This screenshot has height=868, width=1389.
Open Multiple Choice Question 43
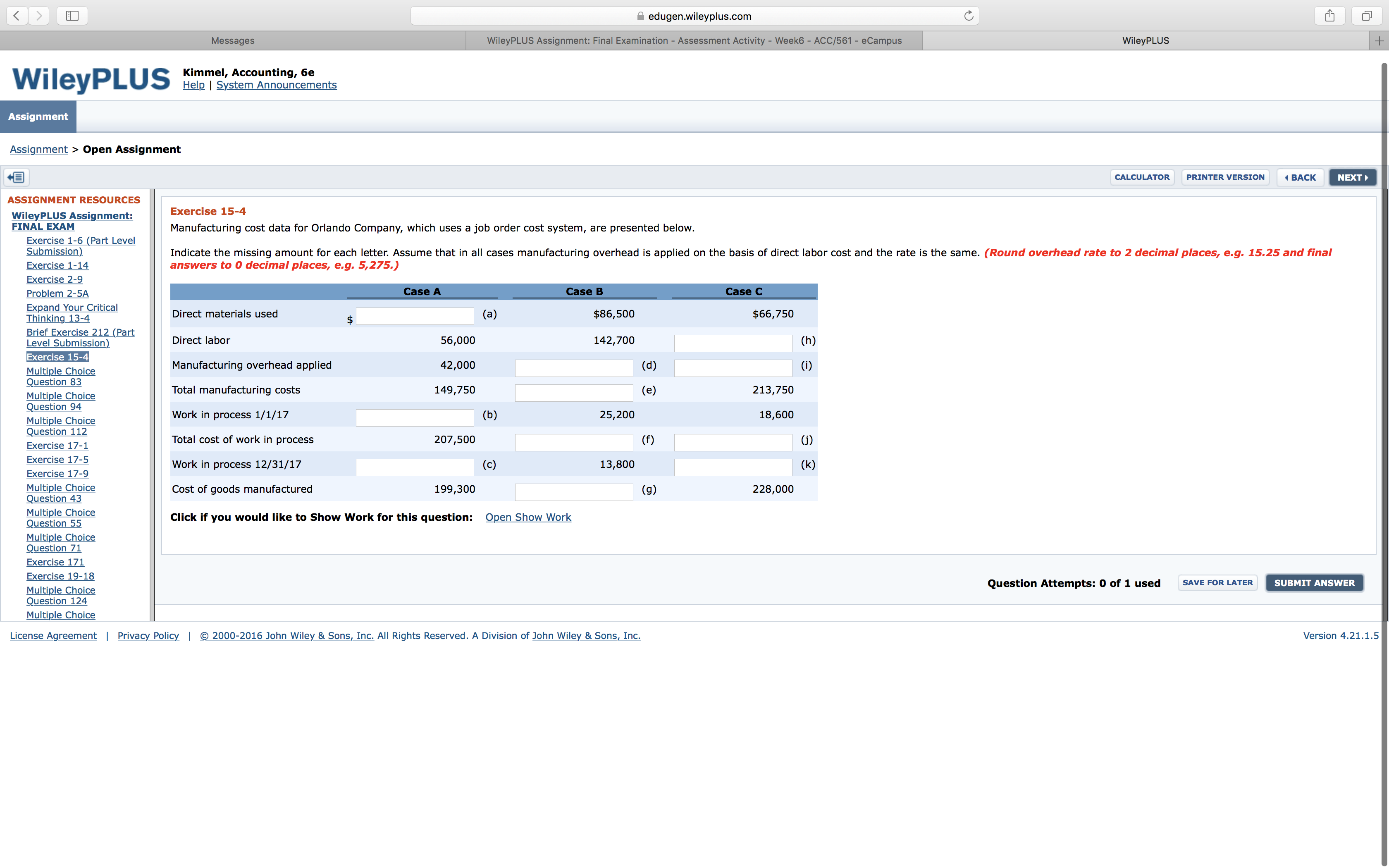pyautogui.click(x=61, y=493)
